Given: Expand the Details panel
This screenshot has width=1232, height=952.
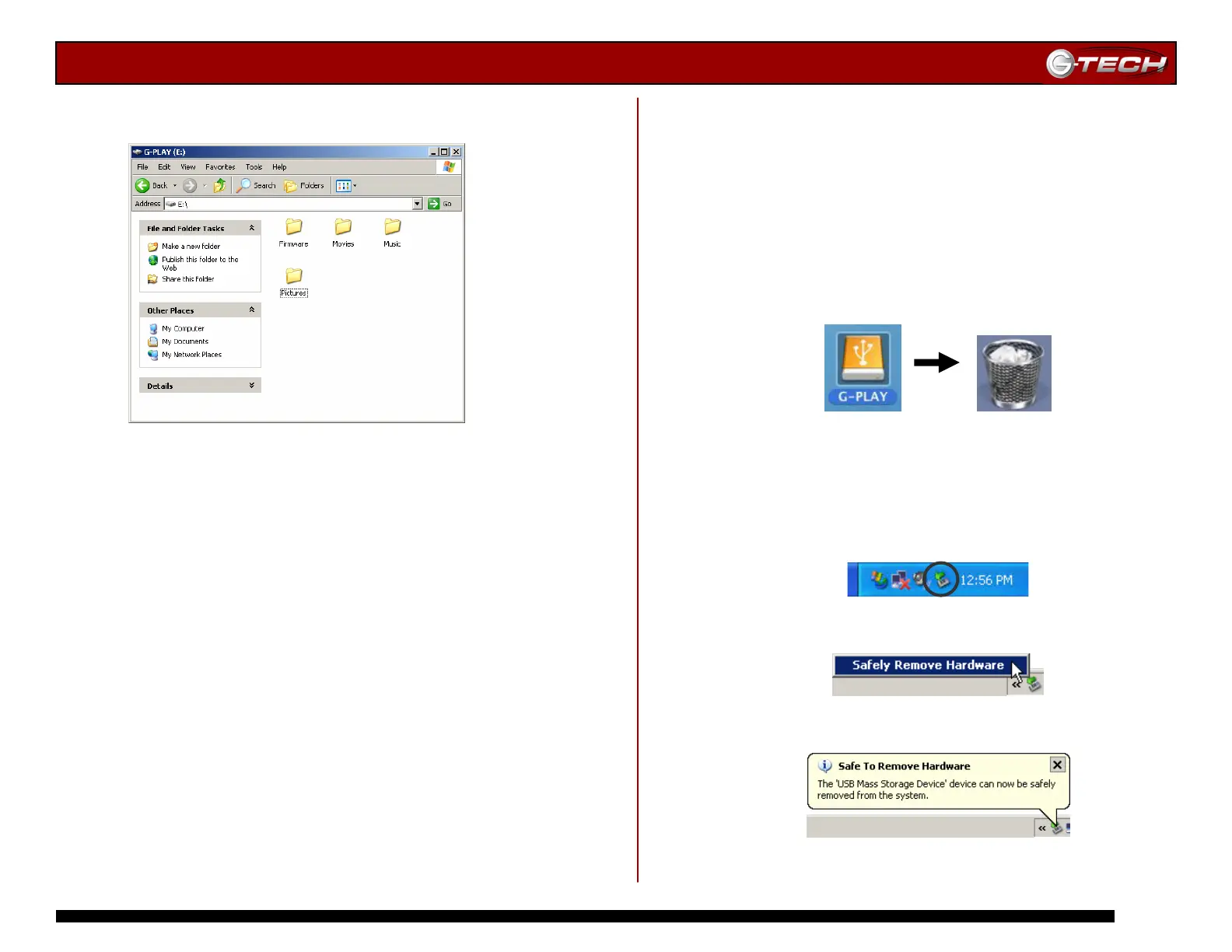Looking at the screenshot, I should pyautogui.click(x=252, y=385).
